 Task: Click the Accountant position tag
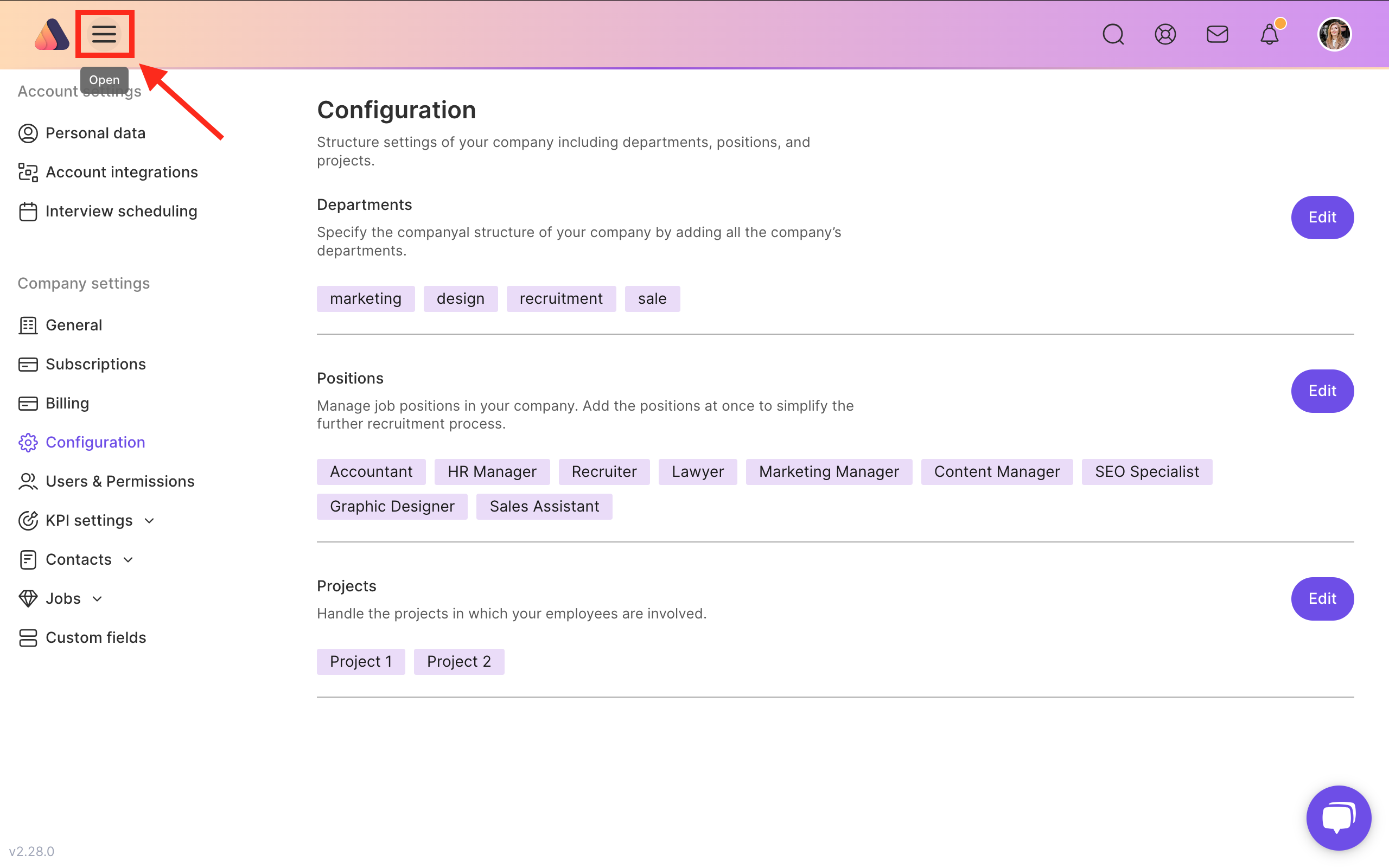[371, 471]
